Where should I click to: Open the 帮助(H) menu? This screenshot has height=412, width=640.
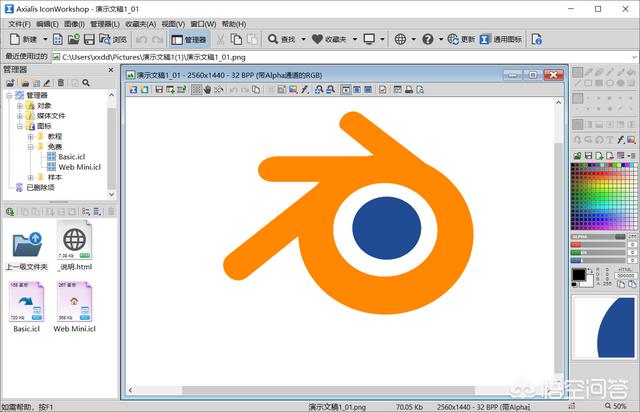(234, 24)
